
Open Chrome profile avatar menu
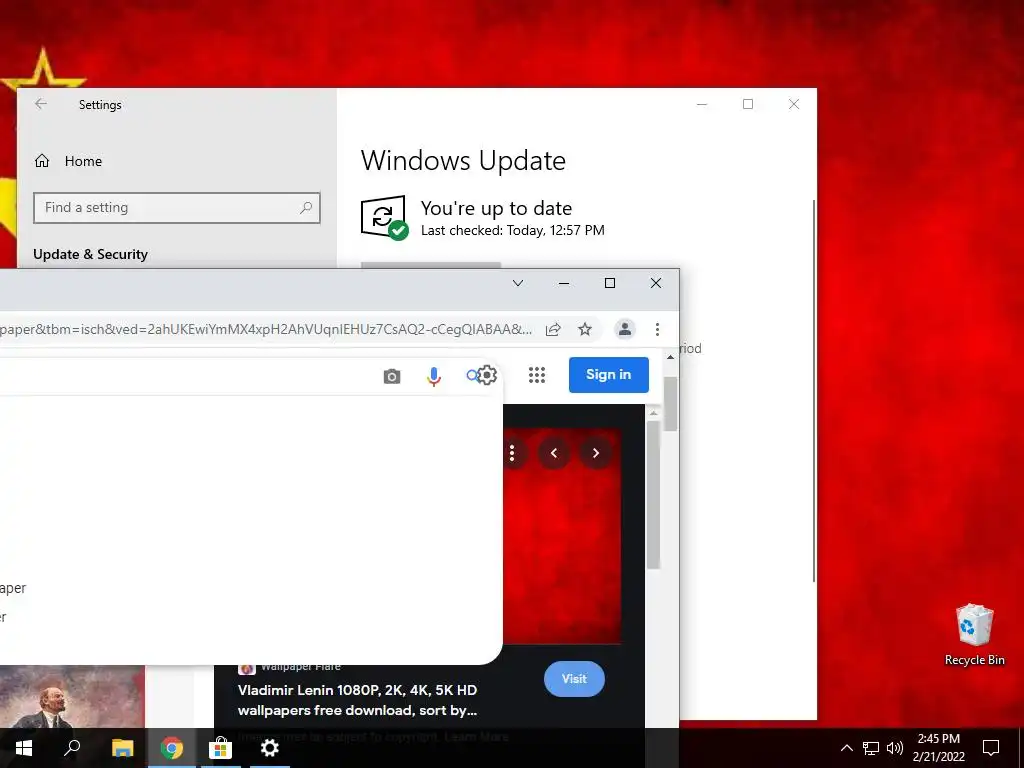pyautogui.click(x=625, y=329)
